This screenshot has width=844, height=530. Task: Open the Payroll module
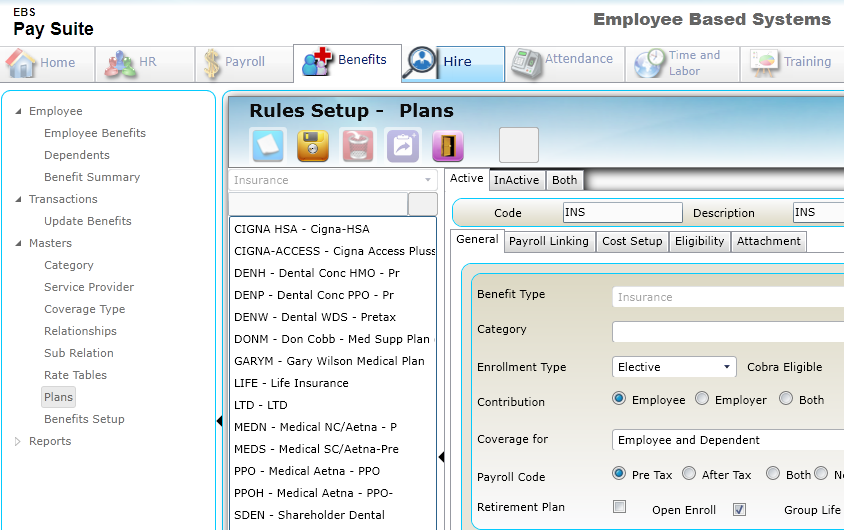click(x=234, y=62)
